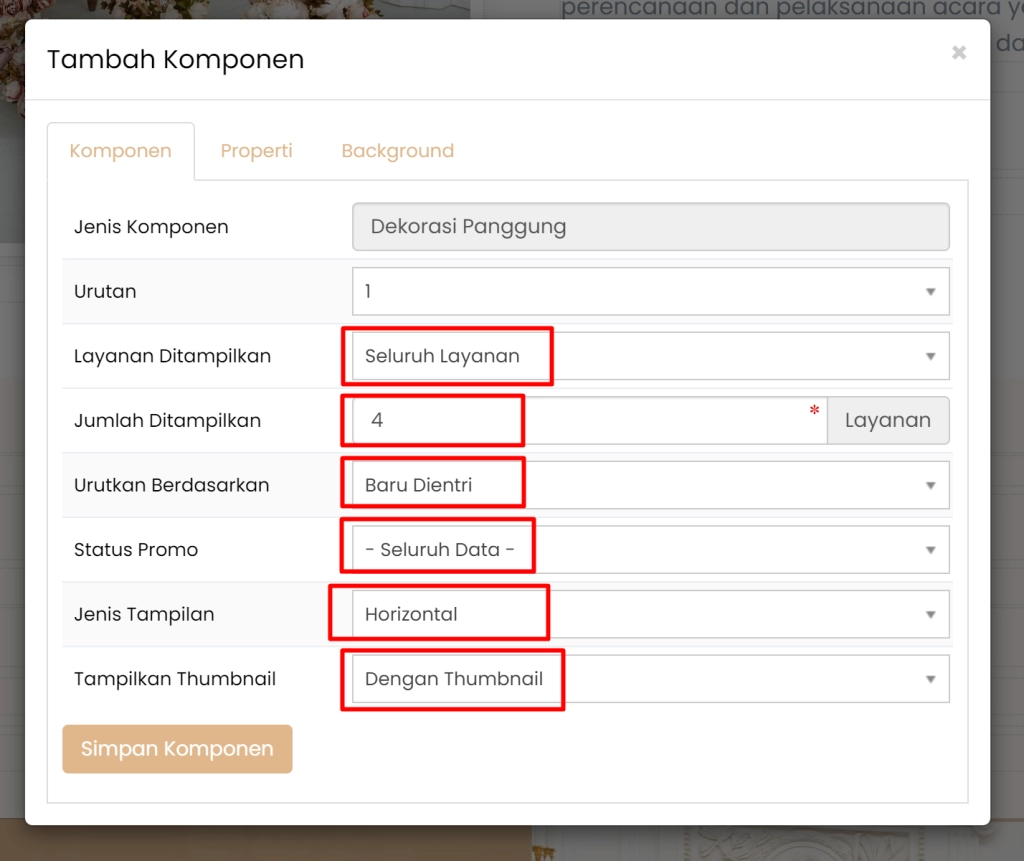
Task: Switch to the Background tab
Action: tap(397, 150)
